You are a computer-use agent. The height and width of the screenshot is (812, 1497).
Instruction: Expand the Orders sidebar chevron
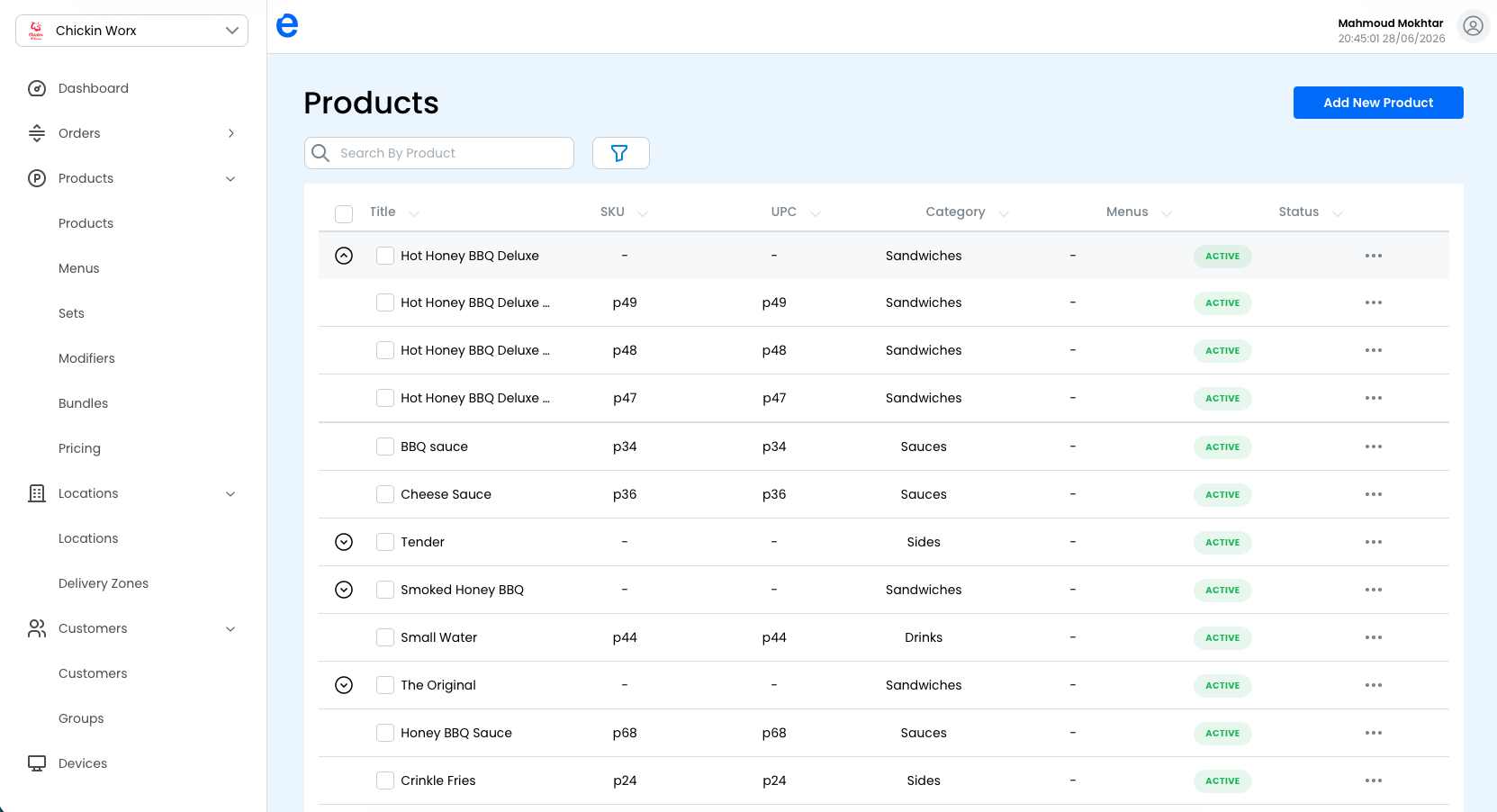[231, 133]
